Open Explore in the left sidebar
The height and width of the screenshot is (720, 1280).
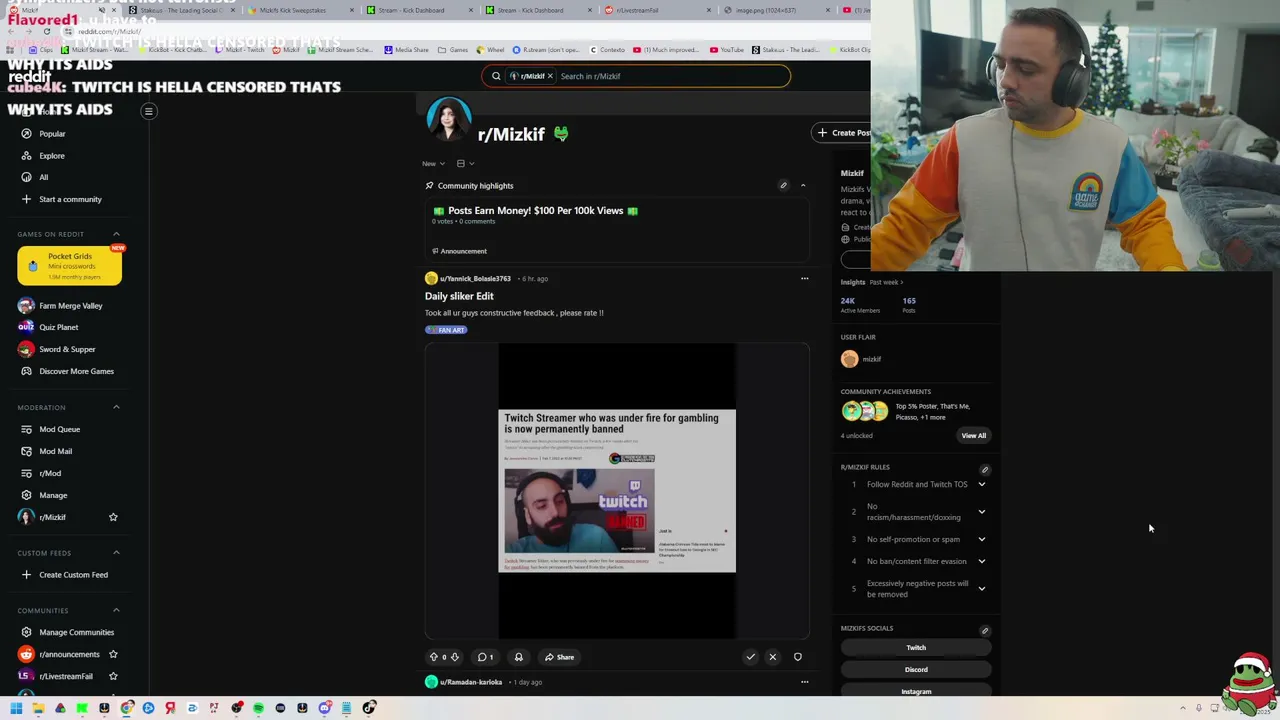tap(52, 156)
